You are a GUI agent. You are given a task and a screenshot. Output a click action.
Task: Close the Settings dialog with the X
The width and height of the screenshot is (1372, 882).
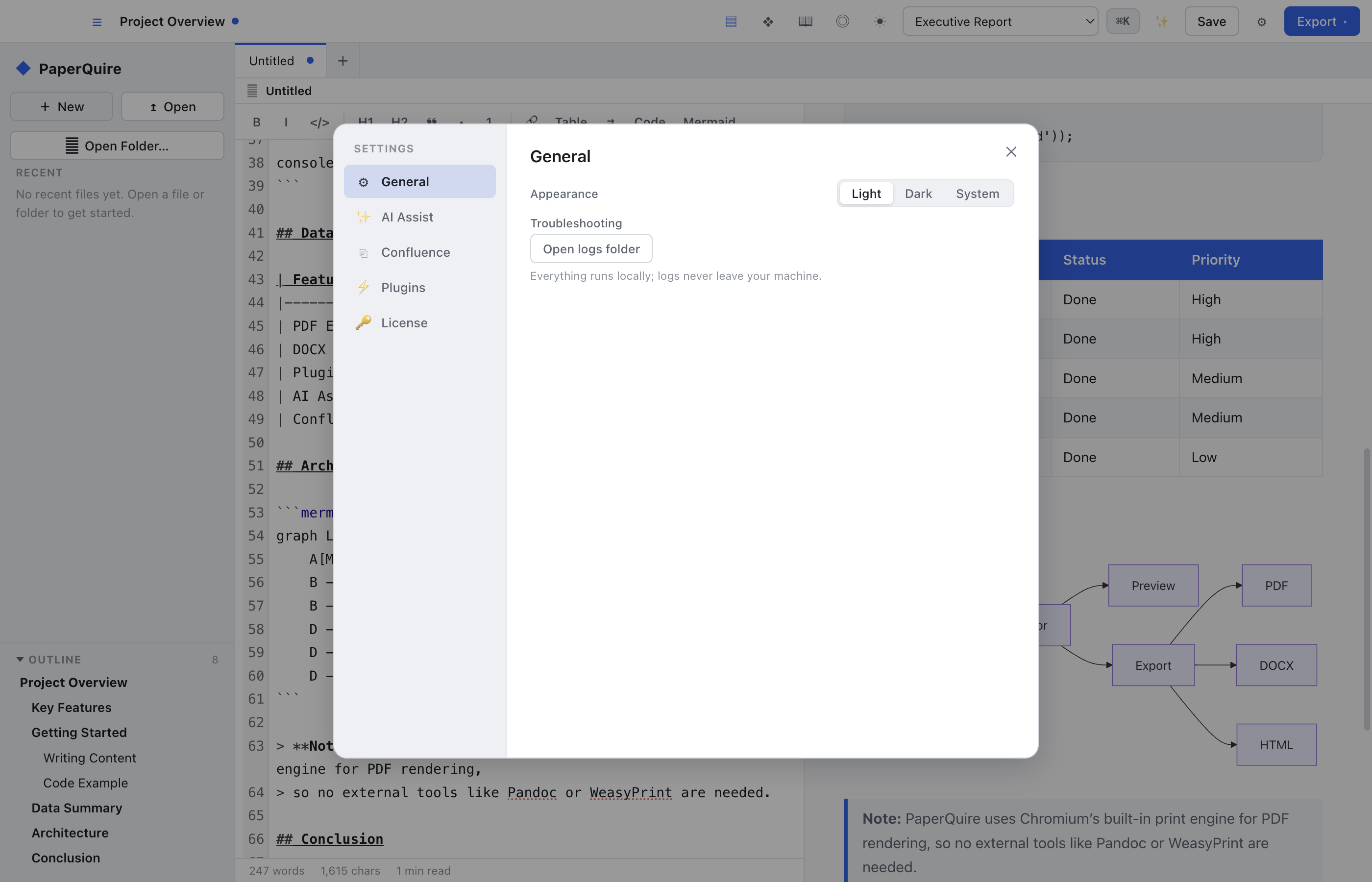(x=1011, y=152)
